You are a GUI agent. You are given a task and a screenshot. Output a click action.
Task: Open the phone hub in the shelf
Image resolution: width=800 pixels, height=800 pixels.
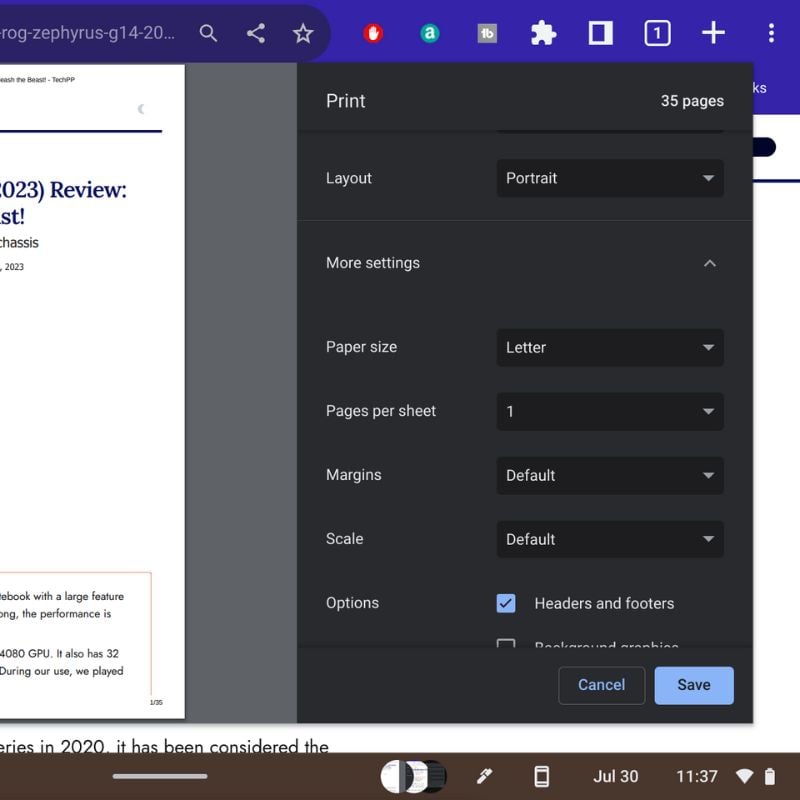pos(541,776)
